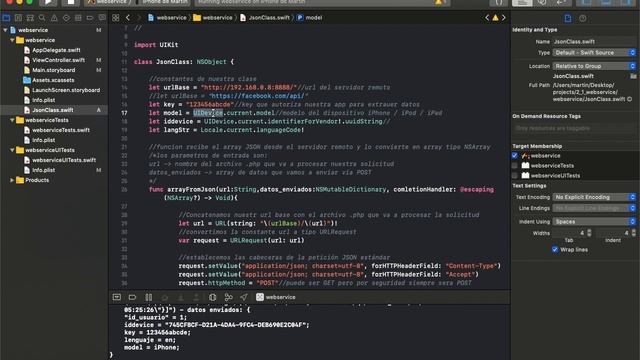This screenshot has height=360, width=640.
Task: Click the file Name input field
Action: click(594, 42)
